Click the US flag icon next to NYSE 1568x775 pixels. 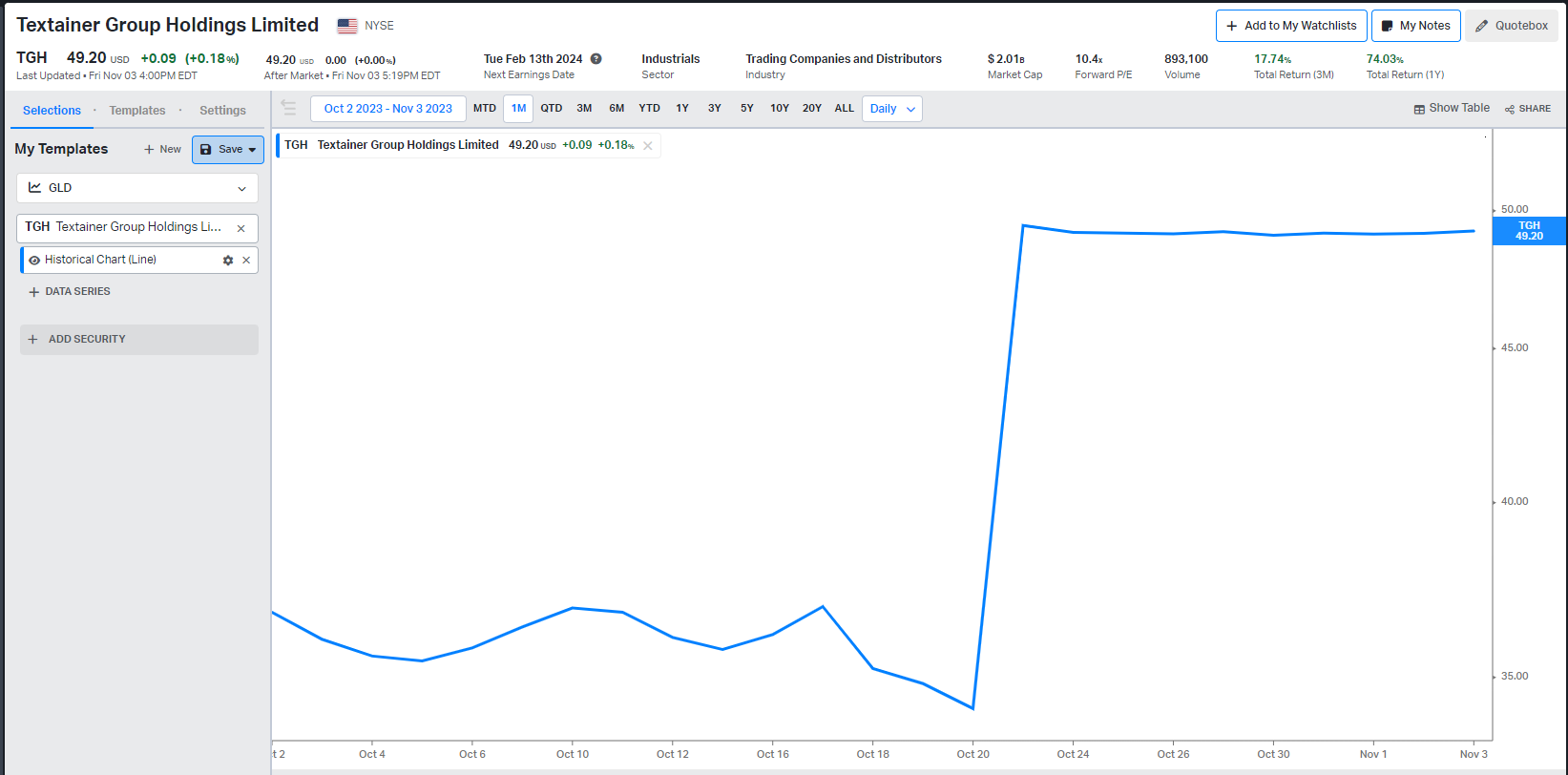click(347, 26)
